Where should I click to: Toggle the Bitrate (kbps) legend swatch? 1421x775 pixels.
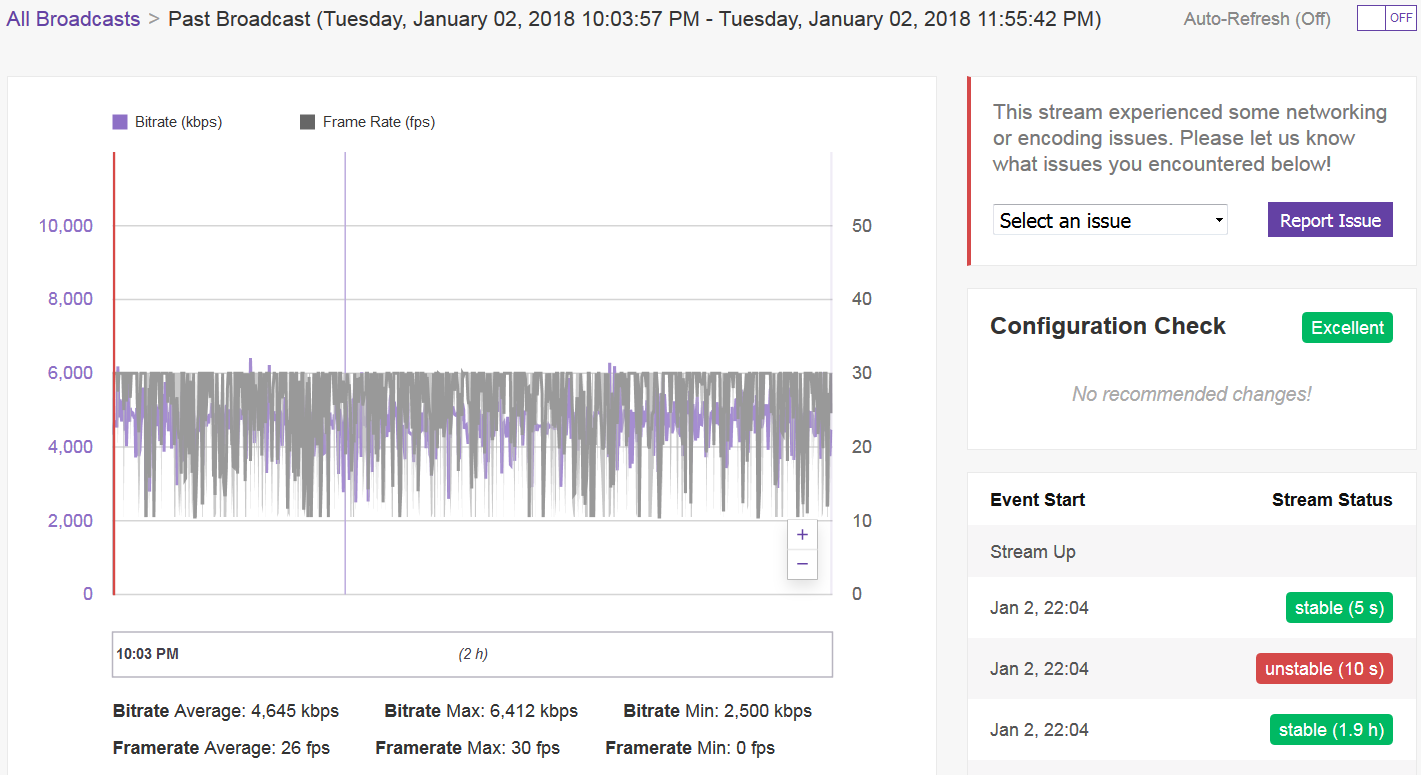pyautogui.click(x=120, y=122)
